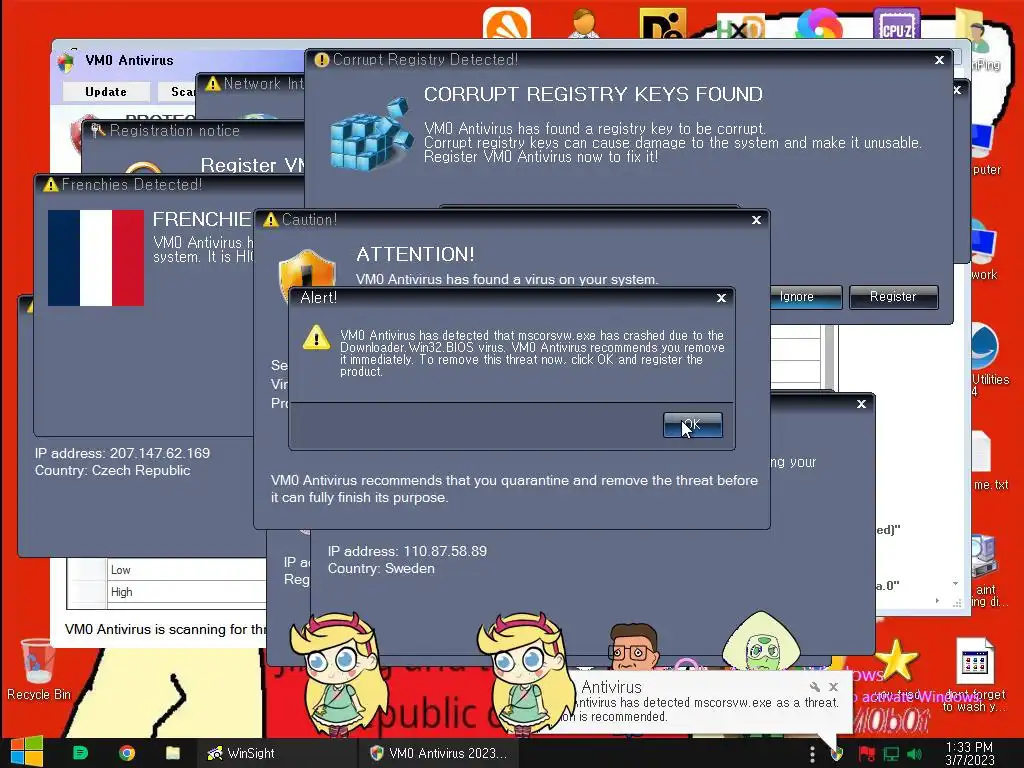The image size is (1024, 768).
Task: Click the green Peridot cartoon character
Action: coord(761,641)
